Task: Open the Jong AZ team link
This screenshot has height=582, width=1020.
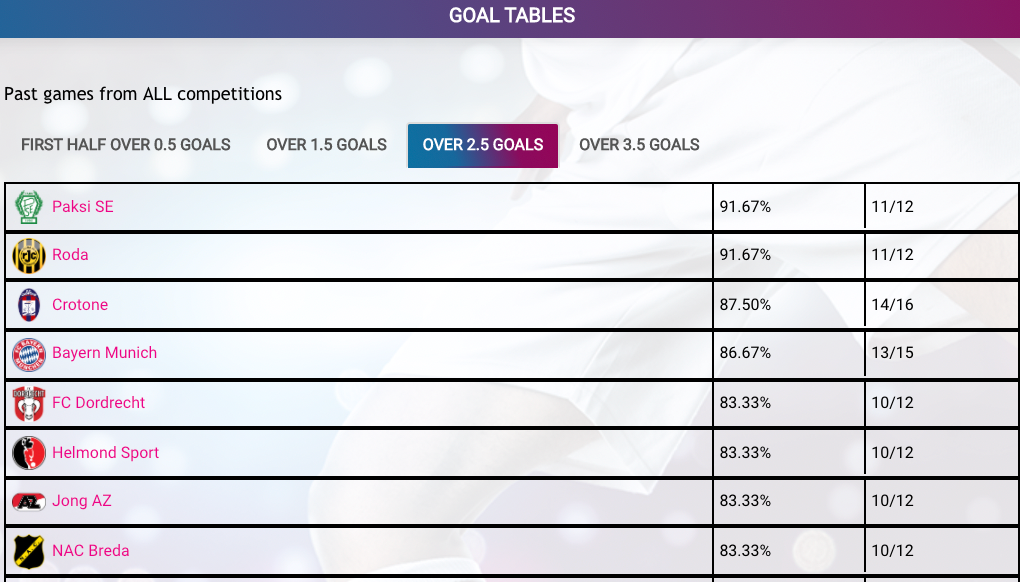Action: tap(82, 501)
